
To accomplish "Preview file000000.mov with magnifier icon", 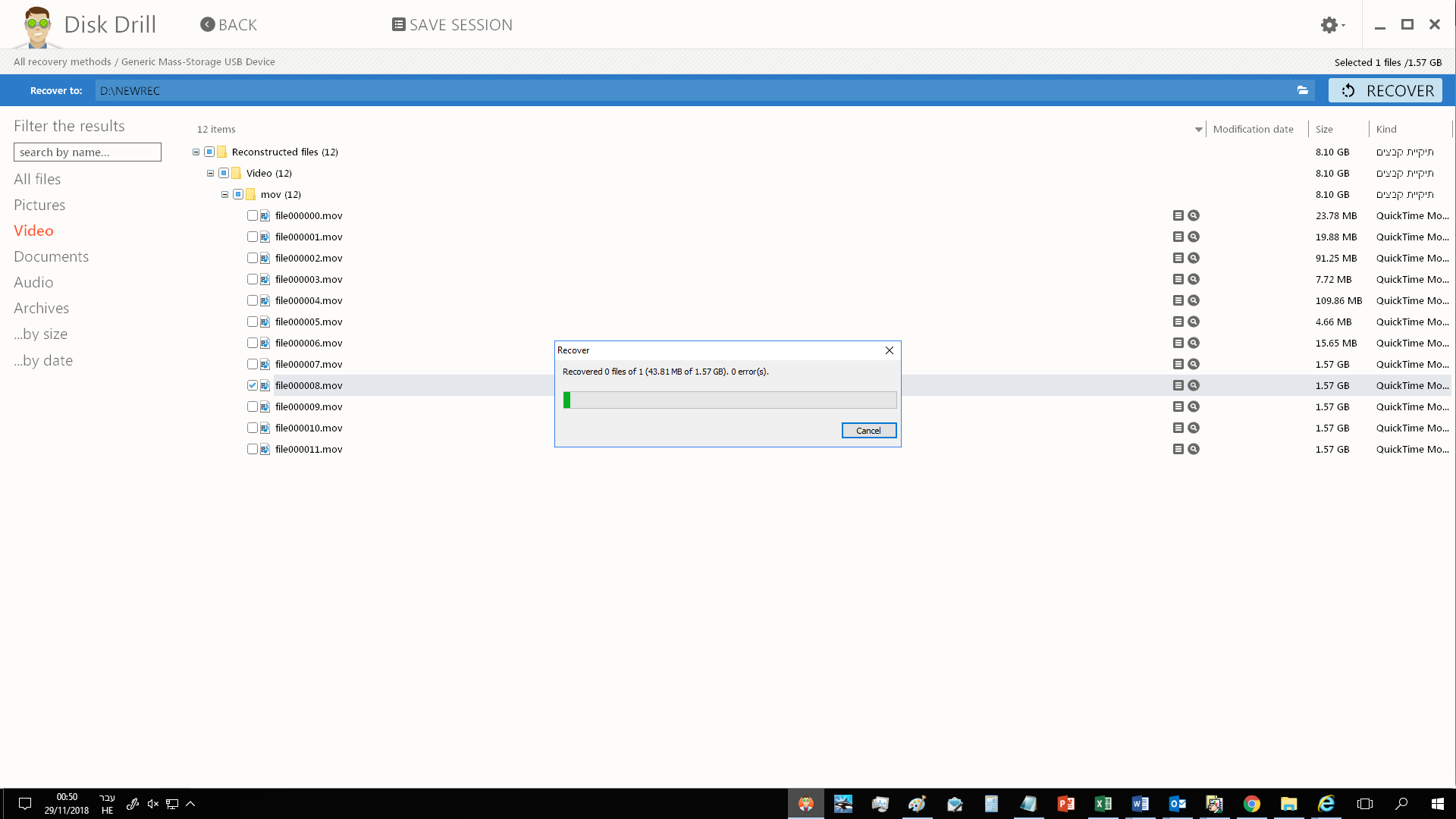I will pyautogui.click(x=1194, y=215).
